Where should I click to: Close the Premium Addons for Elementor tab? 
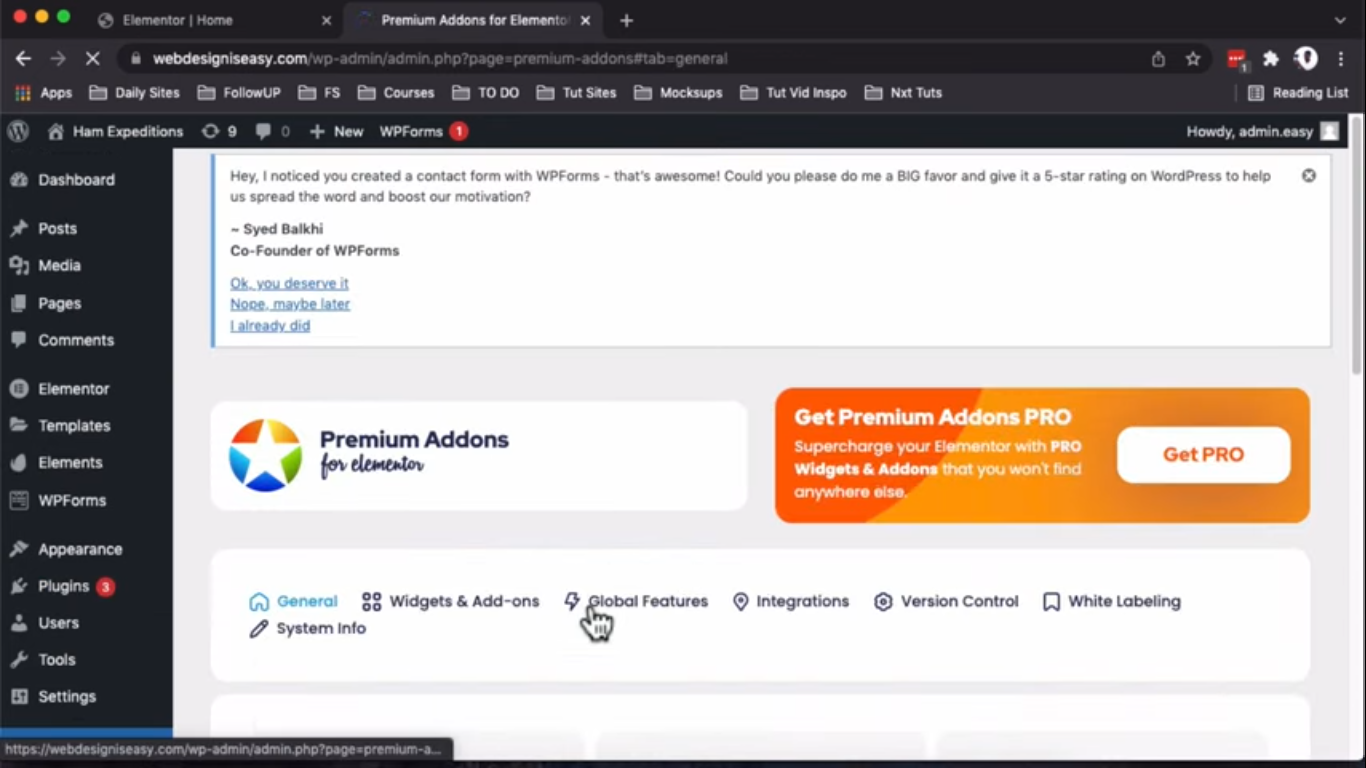(585, 20)
